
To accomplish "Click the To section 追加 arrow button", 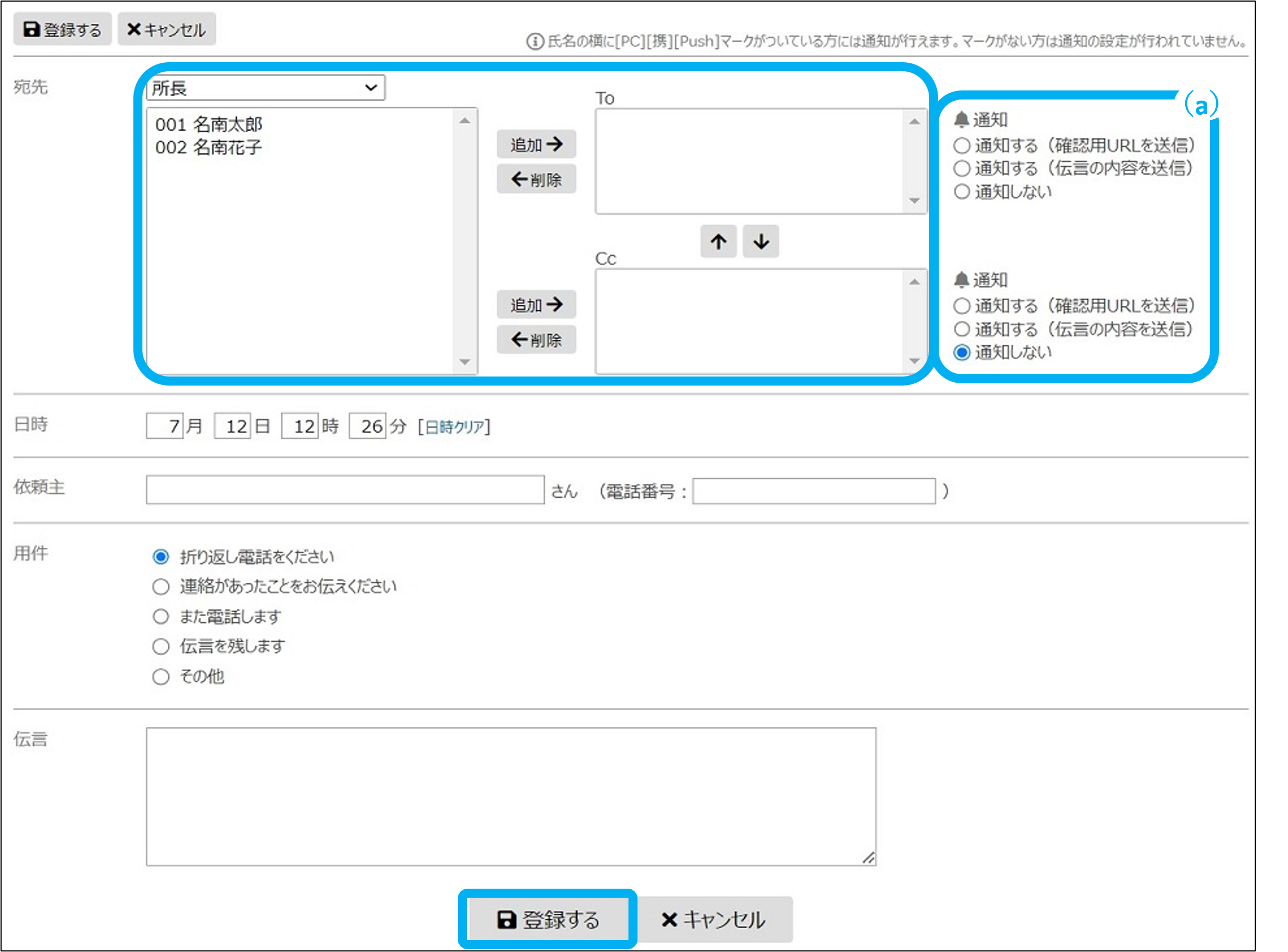I will 536,144.
